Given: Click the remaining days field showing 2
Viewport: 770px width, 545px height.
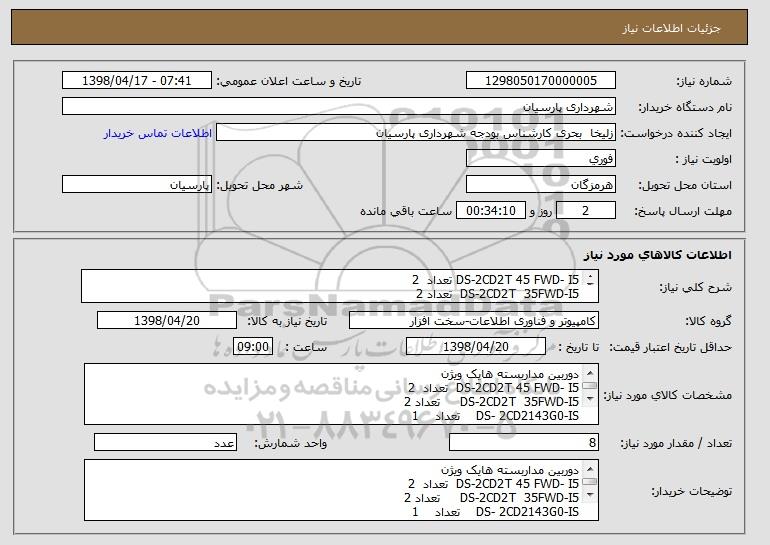Looking at the screenshot, I should pos(585,211).
